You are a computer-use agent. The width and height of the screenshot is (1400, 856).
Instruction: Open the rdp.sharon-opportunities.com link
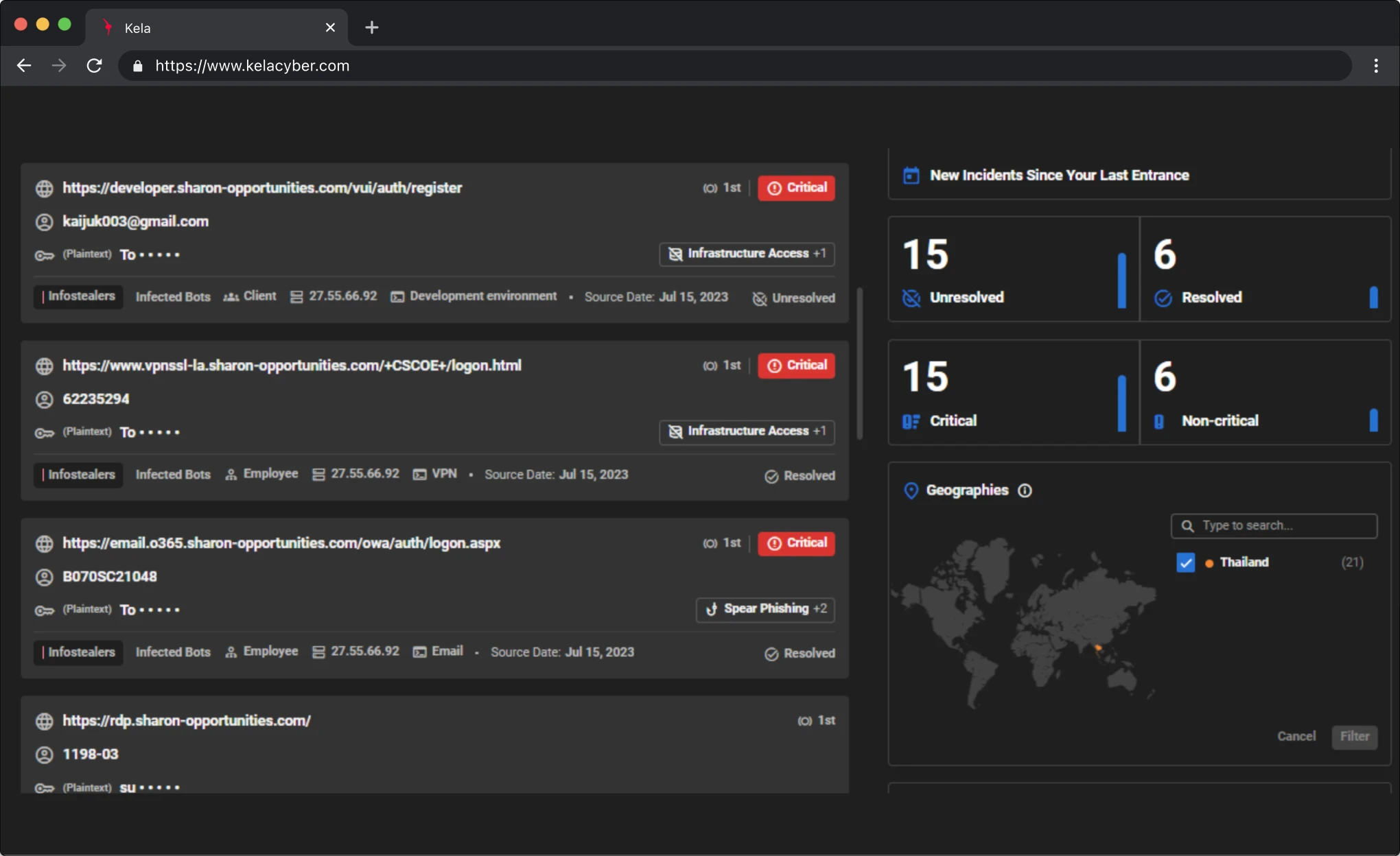click(x=187, y=721)
